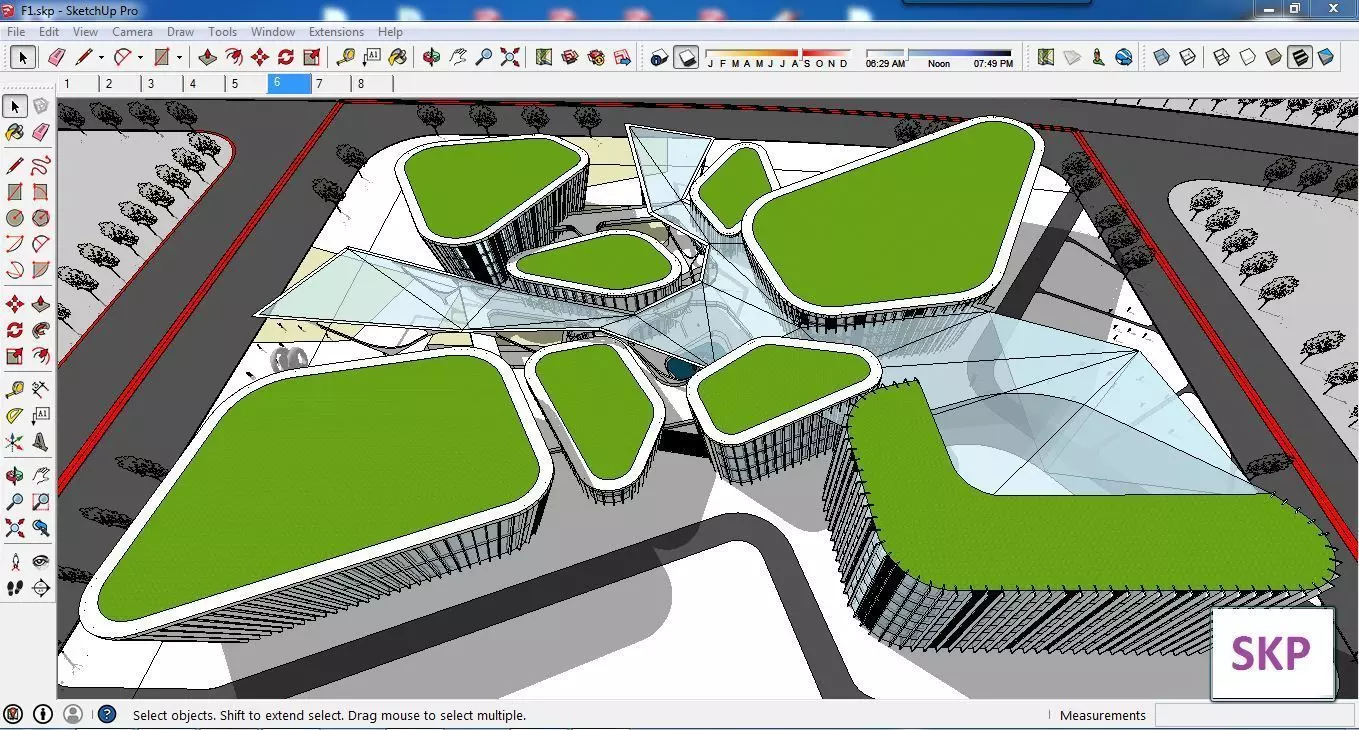
Task: Click the Add Location map icon
Action: (1046, 57)
